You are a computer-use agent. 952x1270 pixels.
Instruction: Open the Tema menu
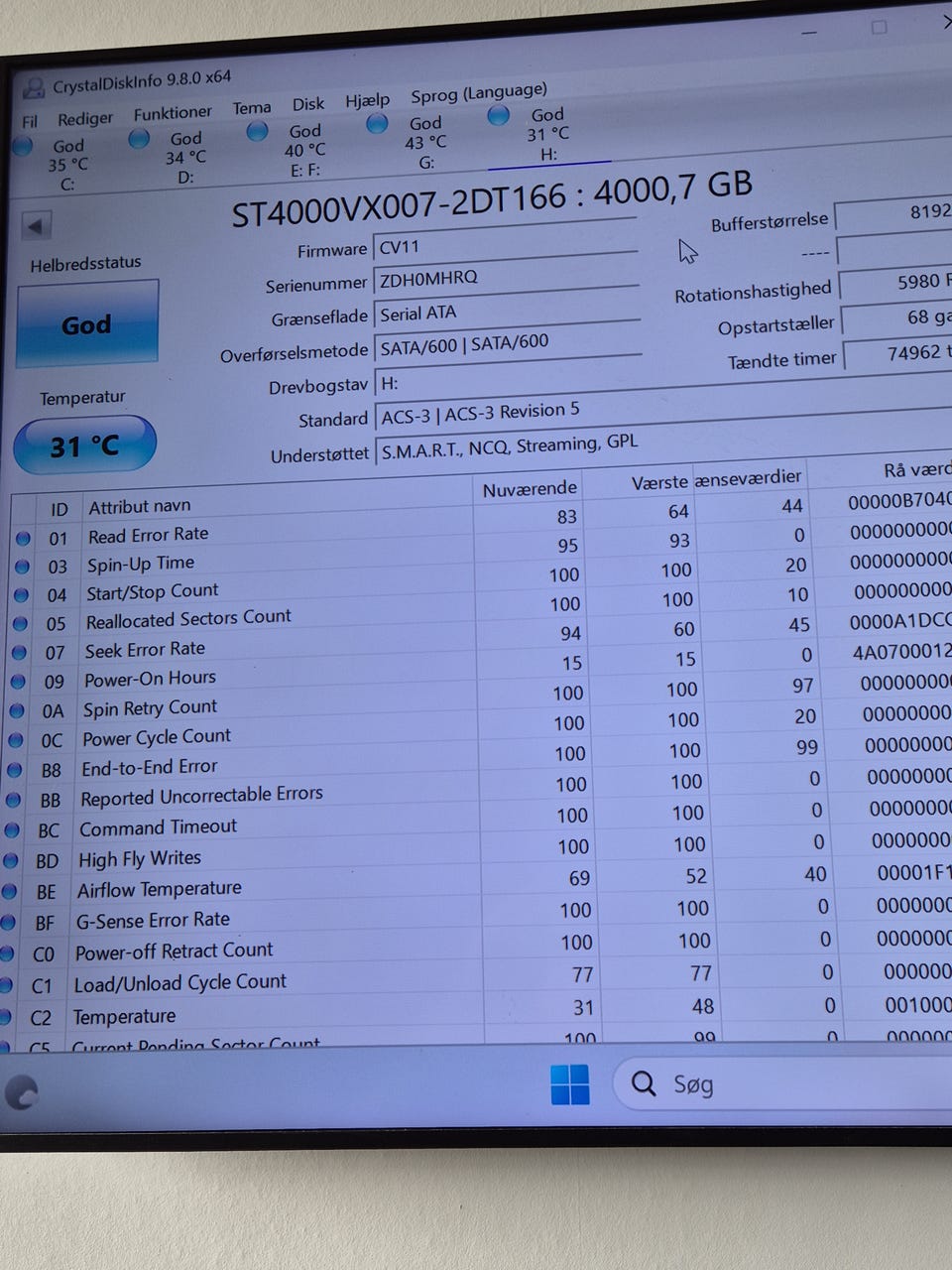(x=252, y=108)
